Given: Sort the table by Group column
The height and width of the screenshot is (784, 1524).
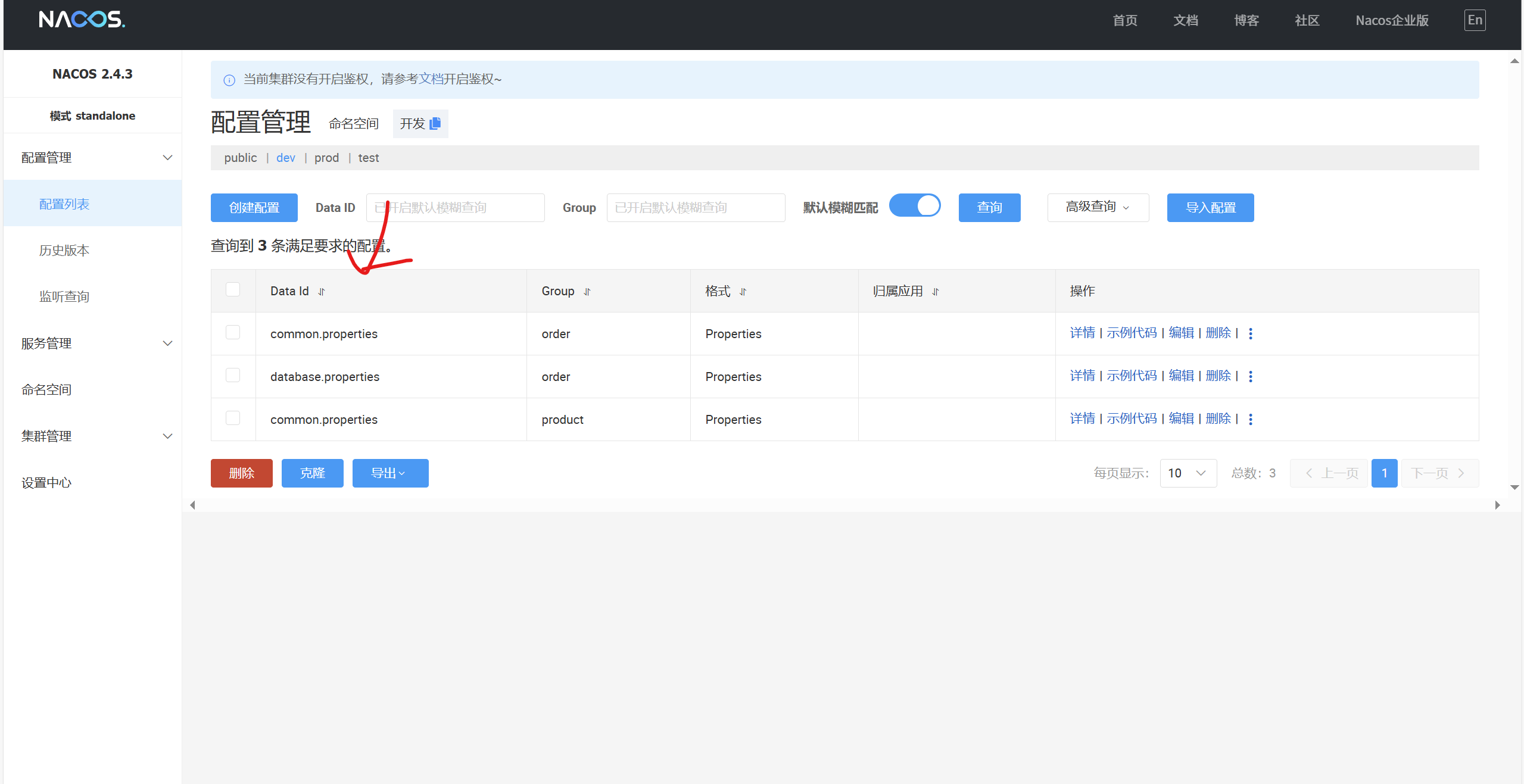Looking at the screenshot, I should coord(587,292).
